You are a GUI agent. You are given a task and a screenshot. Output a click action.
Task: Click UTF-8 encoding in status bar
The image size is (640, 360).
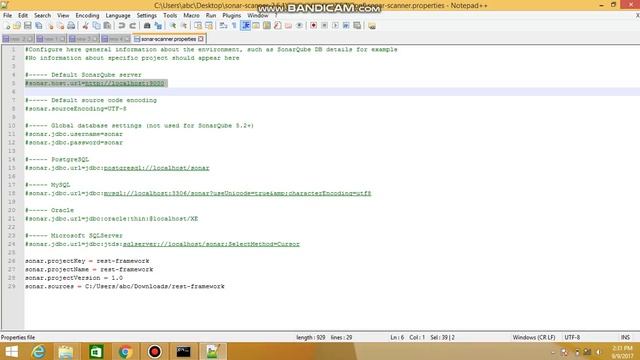(572, 338)
